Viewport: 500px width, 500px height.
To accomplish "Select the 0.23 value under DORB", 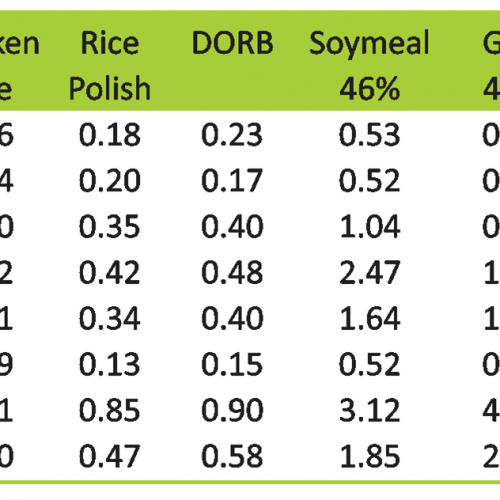I will (232, 135).
